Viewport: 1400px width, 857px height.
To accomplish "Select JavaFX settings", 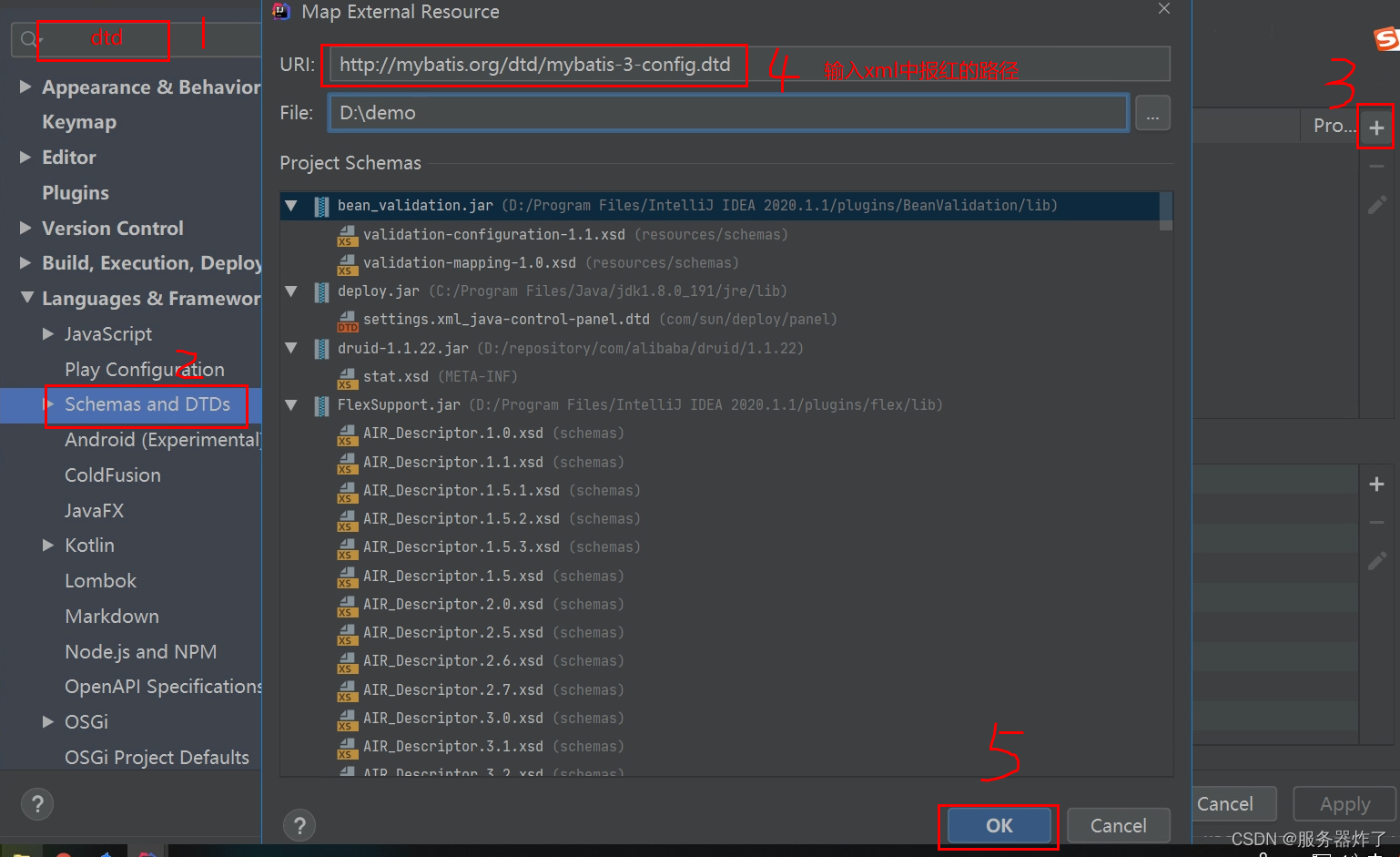I will (x=95, y=511).
